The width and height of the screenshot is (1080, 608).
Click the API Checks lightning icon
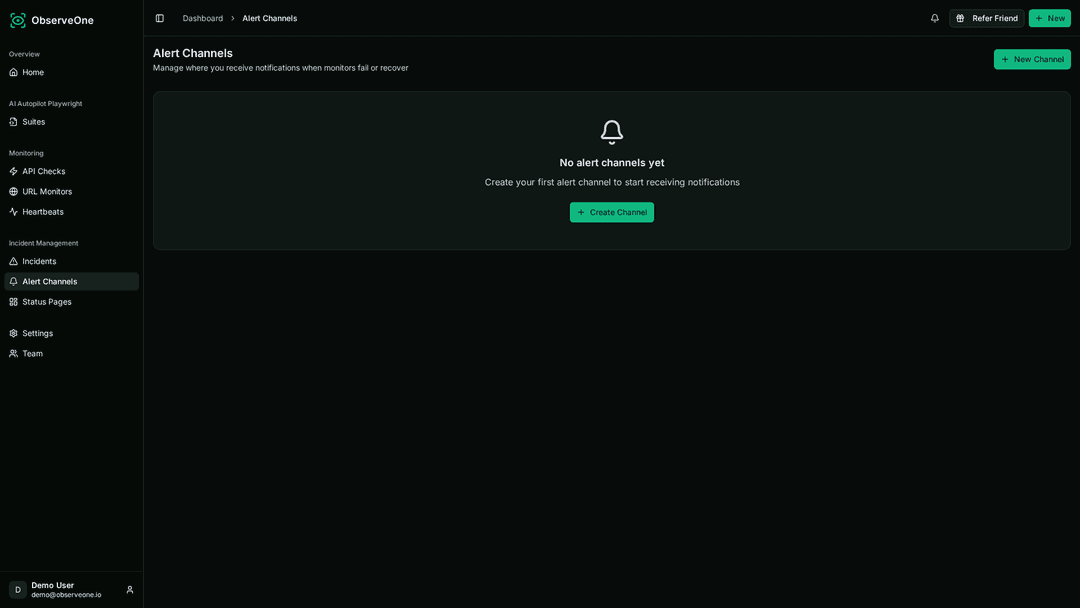click(x=13, y=171)
